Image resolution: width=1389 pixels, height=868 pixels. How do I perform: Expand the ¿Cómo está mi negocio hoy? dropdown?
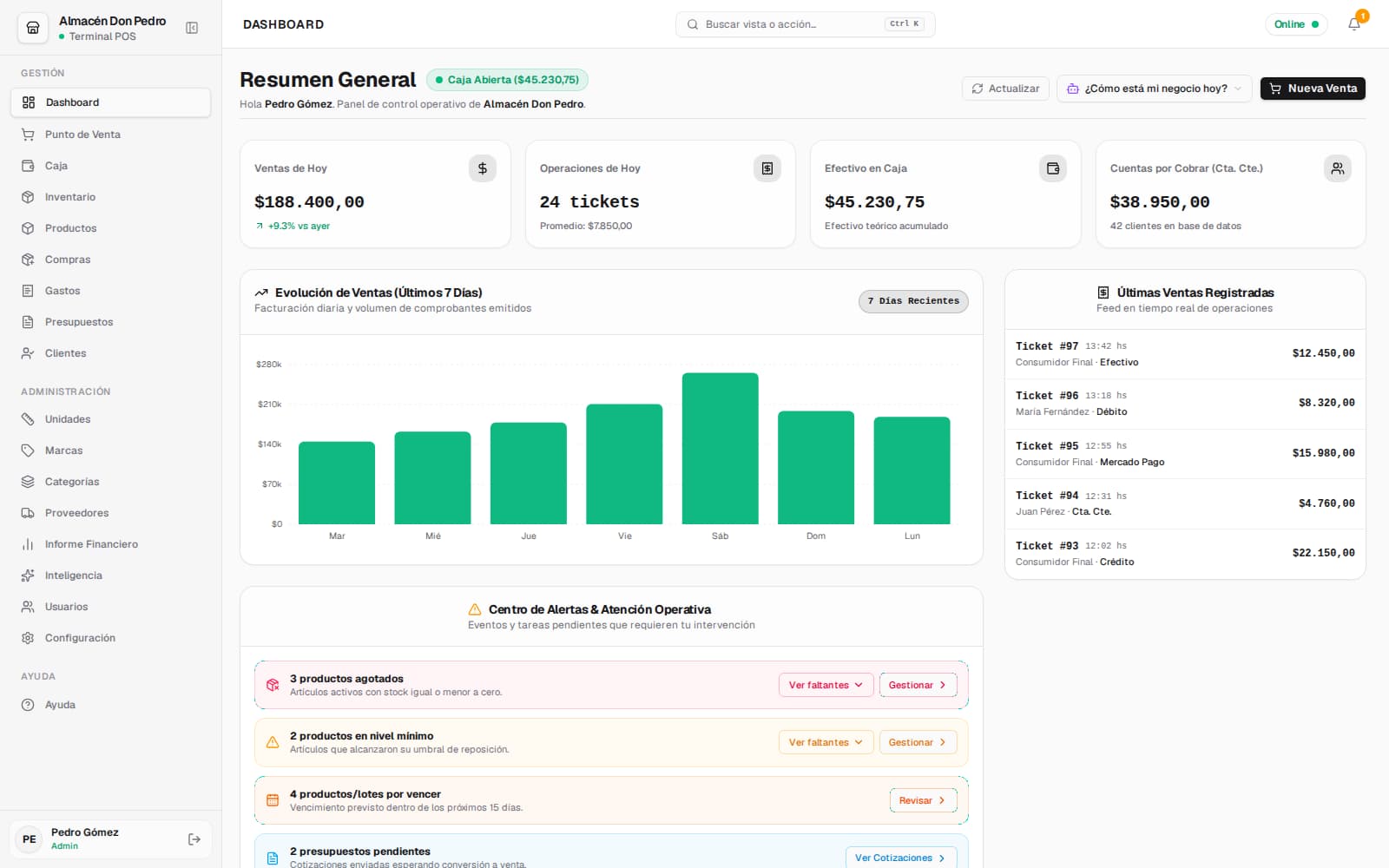(1154, 89)
